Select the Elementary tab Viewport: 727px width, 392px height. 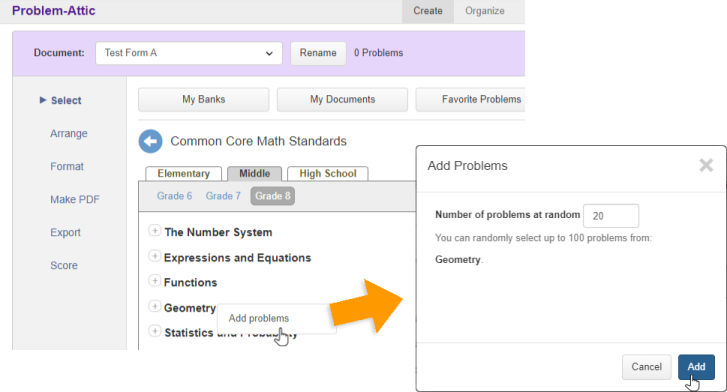[x=184, y=174]
